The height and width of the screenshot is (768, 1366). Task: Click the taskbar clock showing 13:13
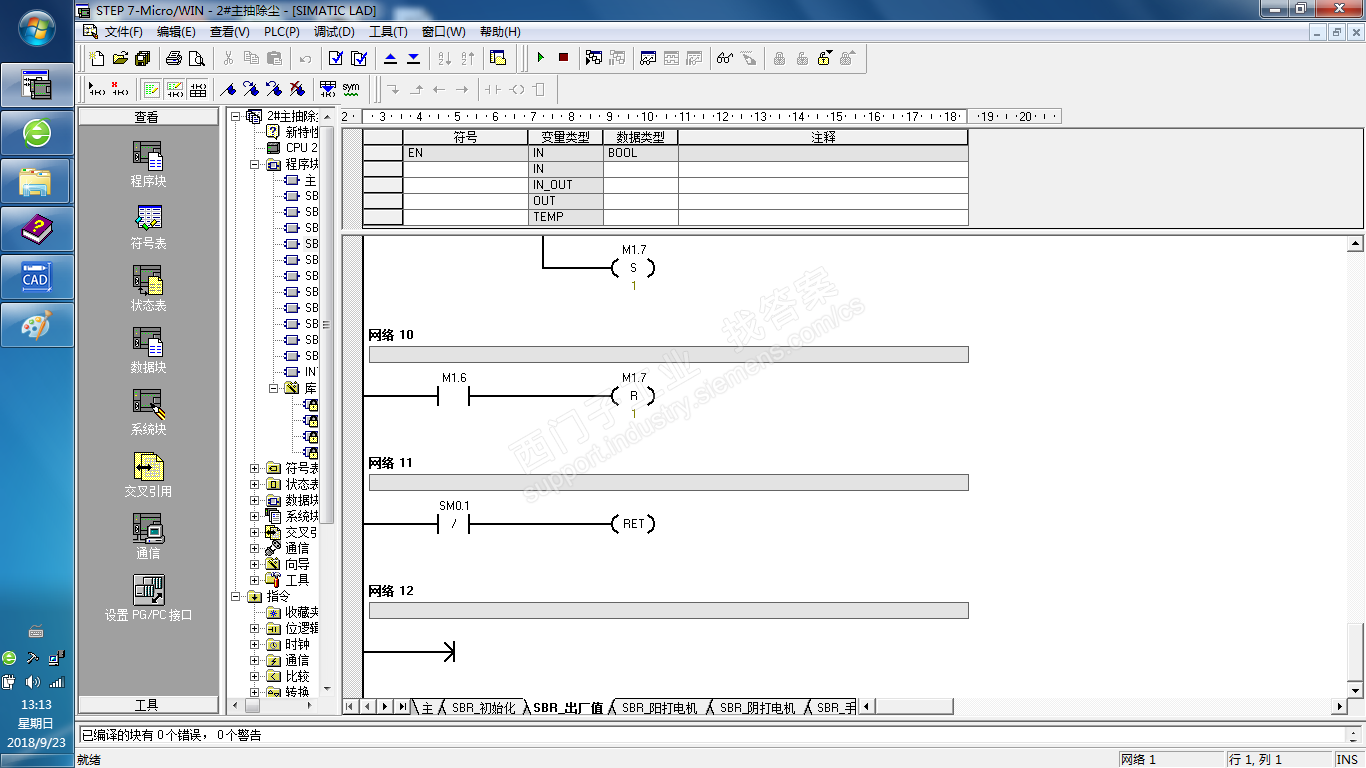tap(35, 705)
